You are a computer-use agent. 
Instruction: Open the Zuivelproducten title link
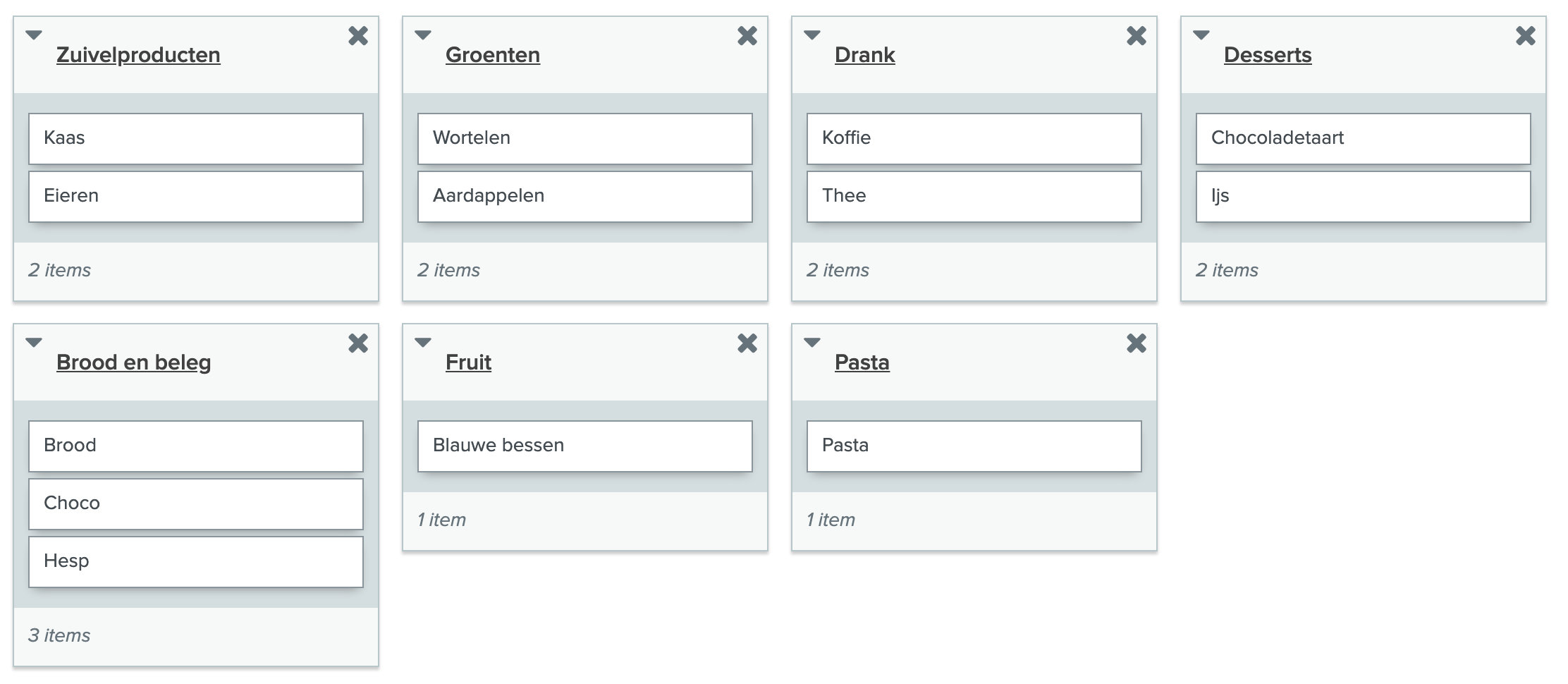(x=138, y=55)
